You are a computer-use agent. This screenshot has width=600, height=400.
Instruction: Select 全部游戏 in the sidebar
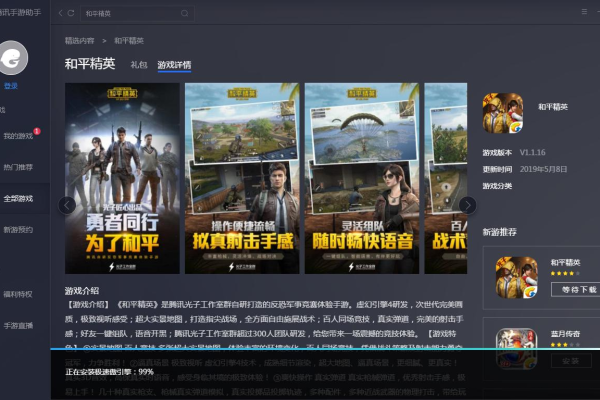point(18,199)
